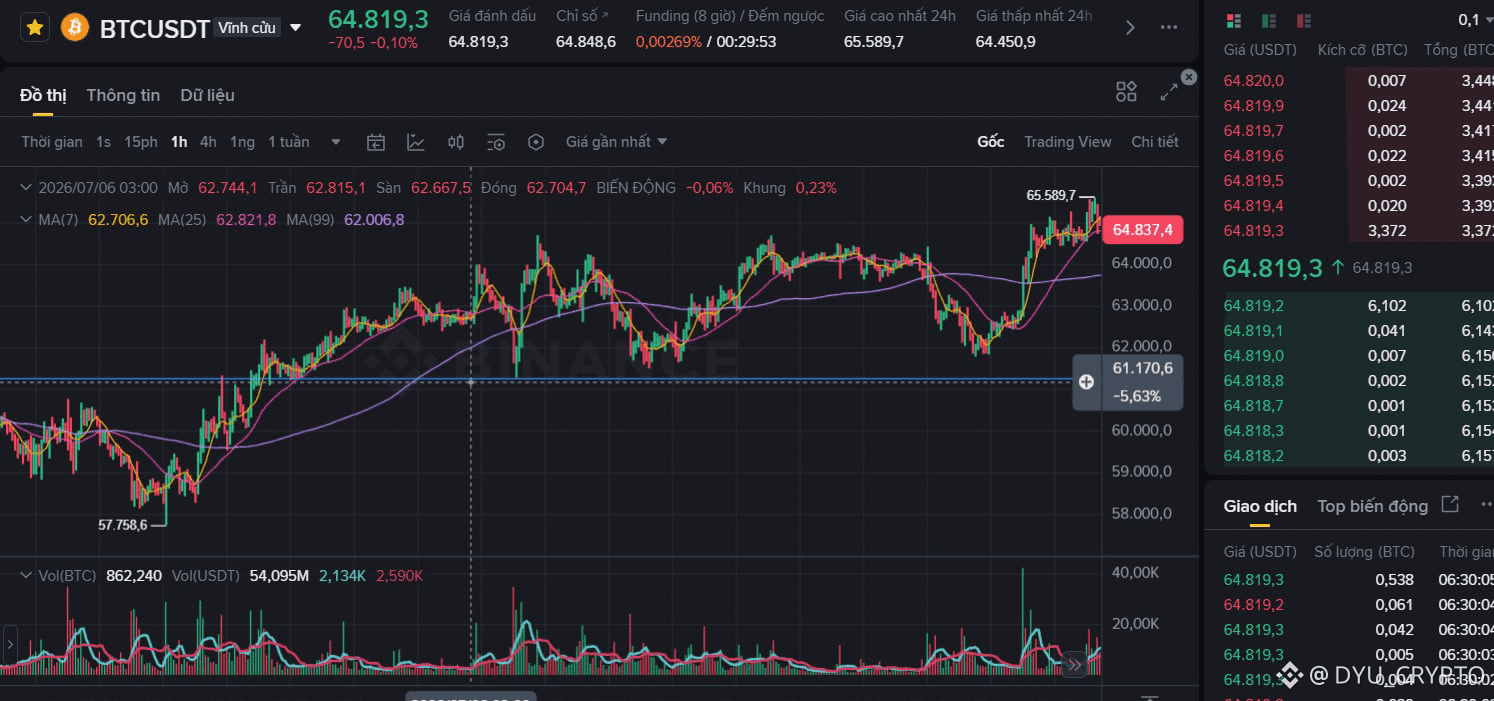
Task: Close the chart panel with the X button
Action: (x=1189, y=77)
